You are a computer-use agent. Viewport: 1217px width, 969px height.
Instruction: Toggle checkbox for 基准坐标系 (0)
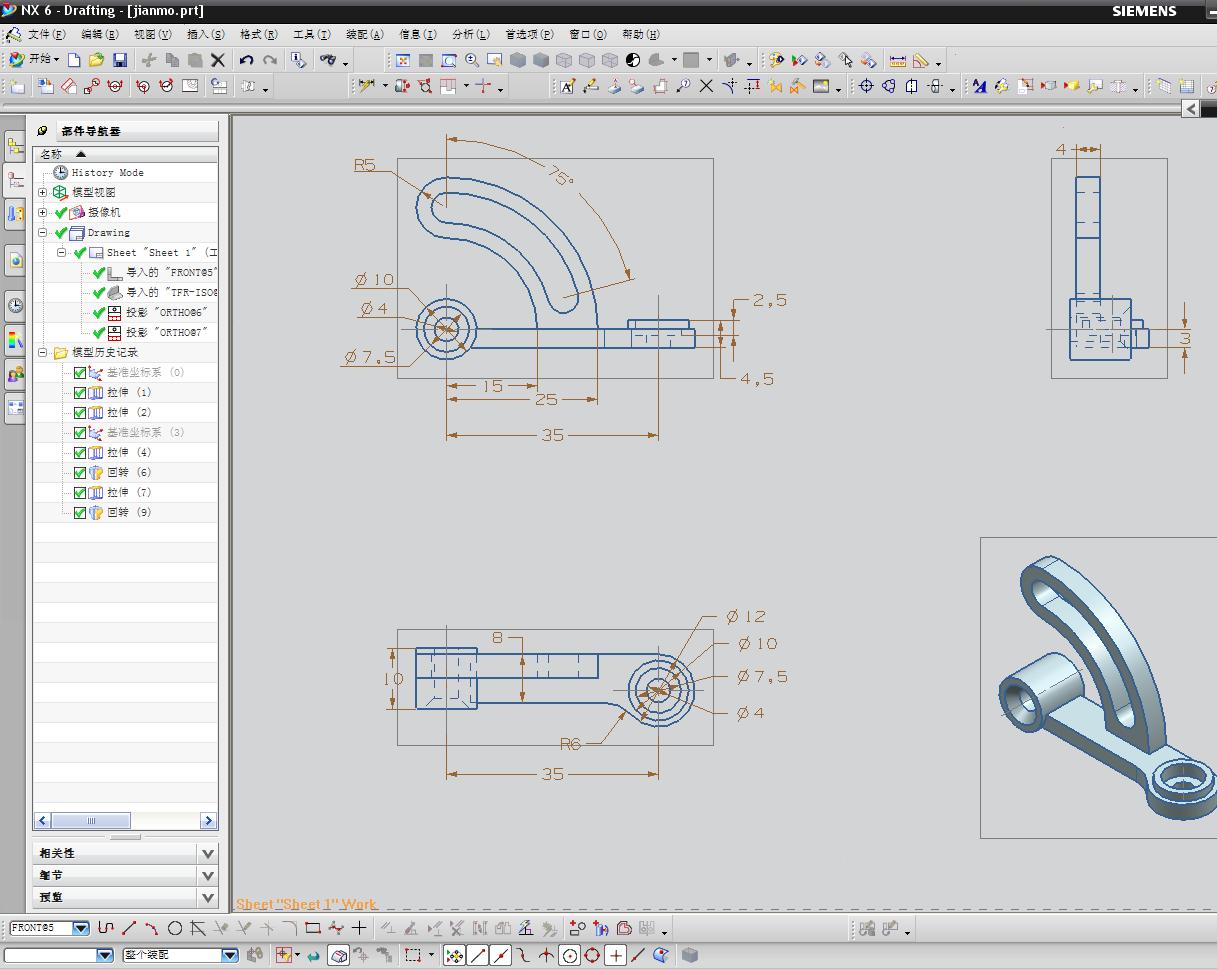[x=80, y=372]
